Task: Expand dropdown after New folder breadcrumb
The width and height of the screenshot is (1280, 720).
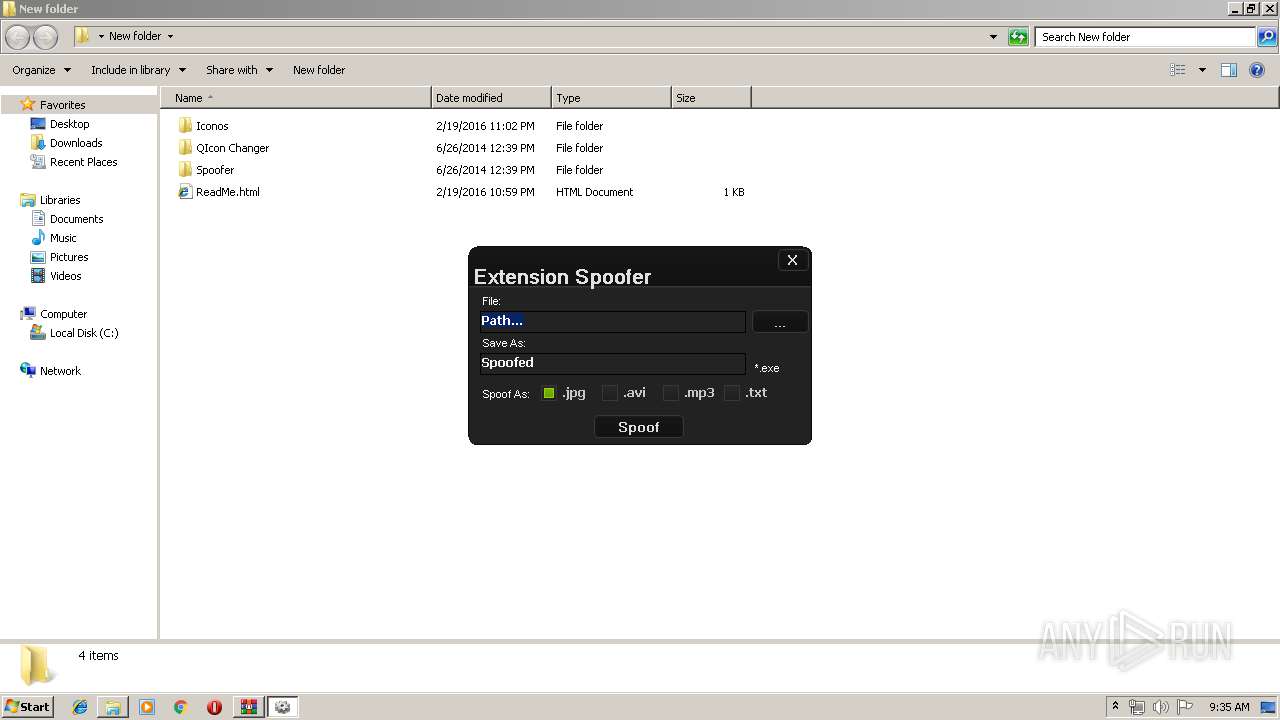Action: 170,37
